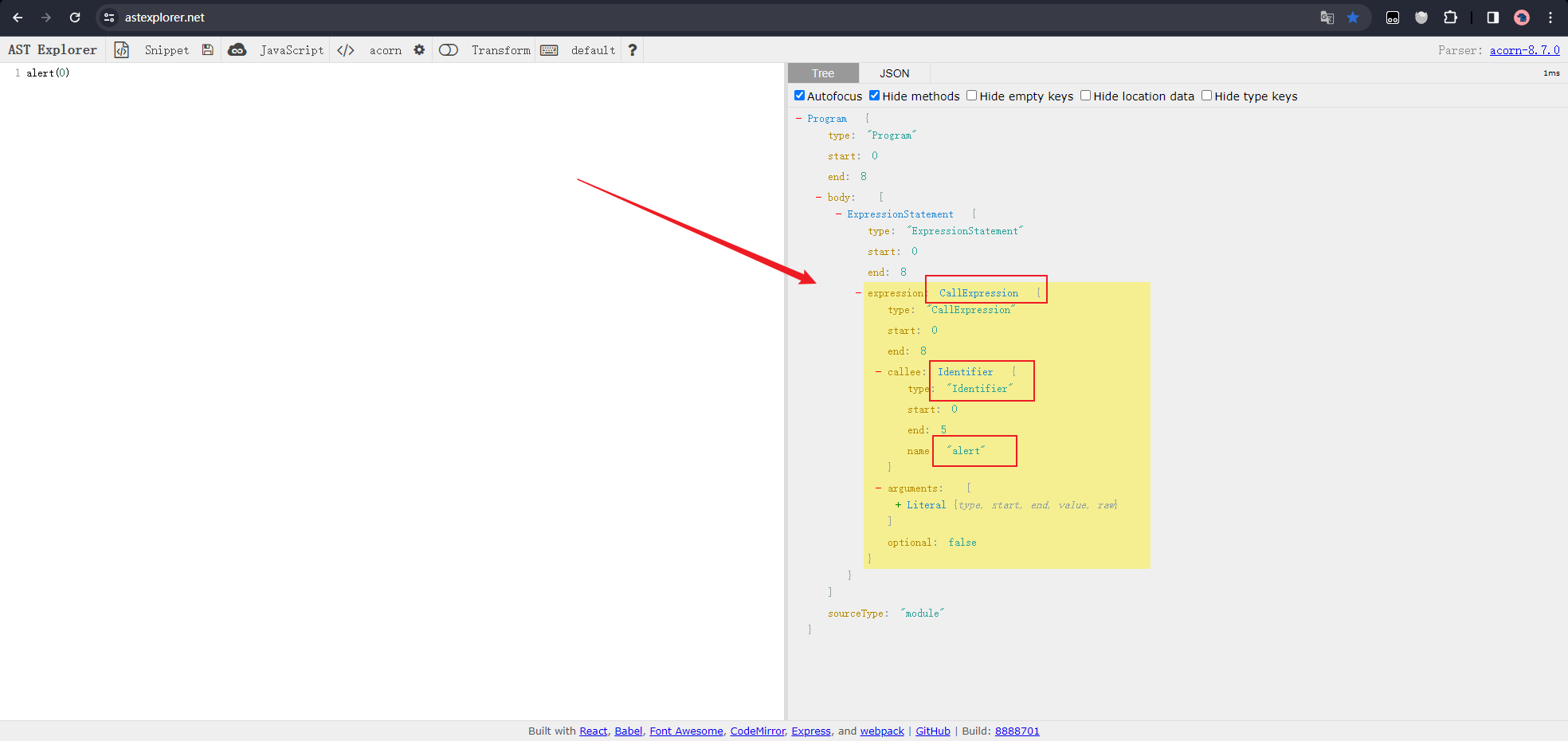
Task: Collapse the Program node
Action: pos(798,119)
